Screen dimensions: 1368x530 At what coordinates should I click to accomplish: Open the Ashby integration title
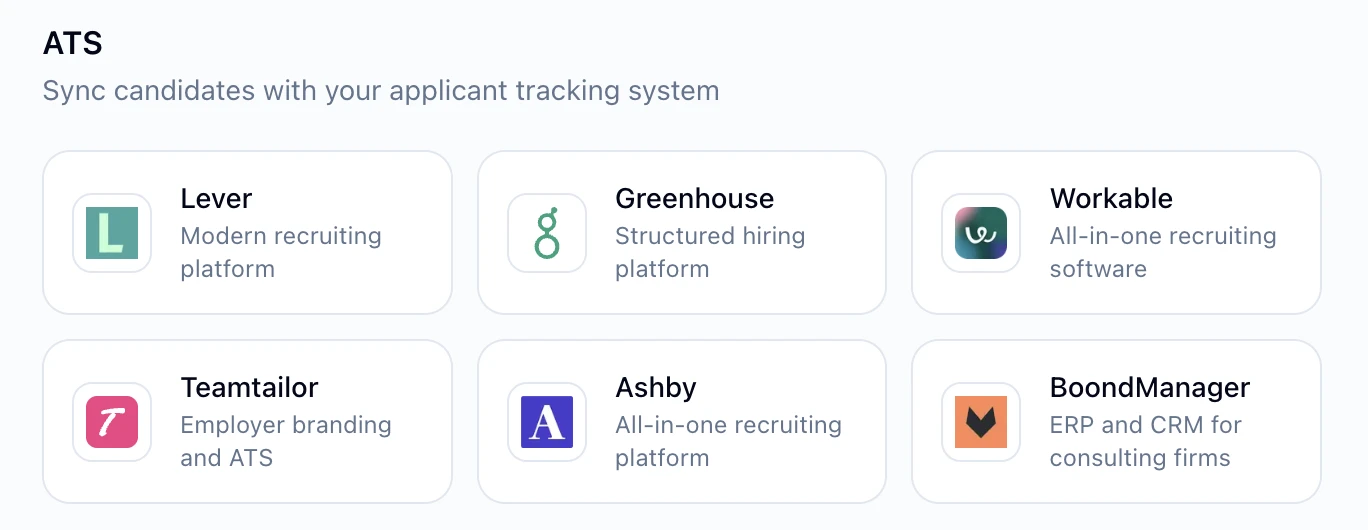656,388
